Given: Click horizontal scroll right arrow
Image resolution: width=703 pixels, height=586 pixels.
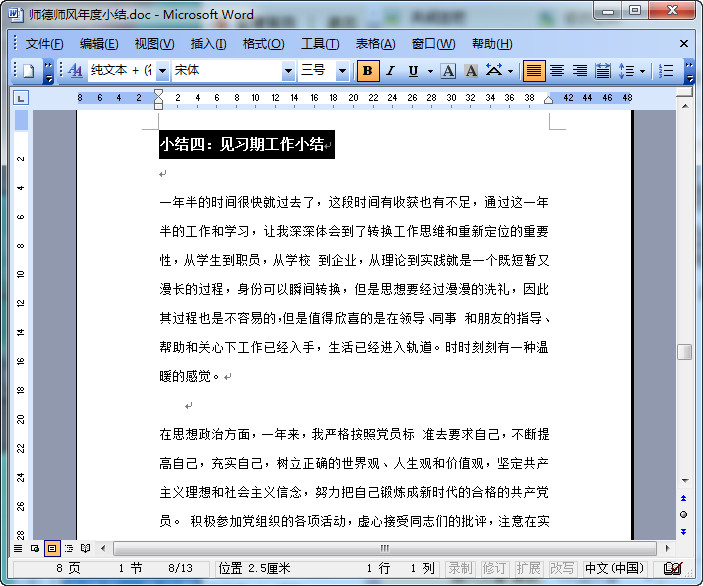Looking at the screenshot, I should tap(667, 548).
